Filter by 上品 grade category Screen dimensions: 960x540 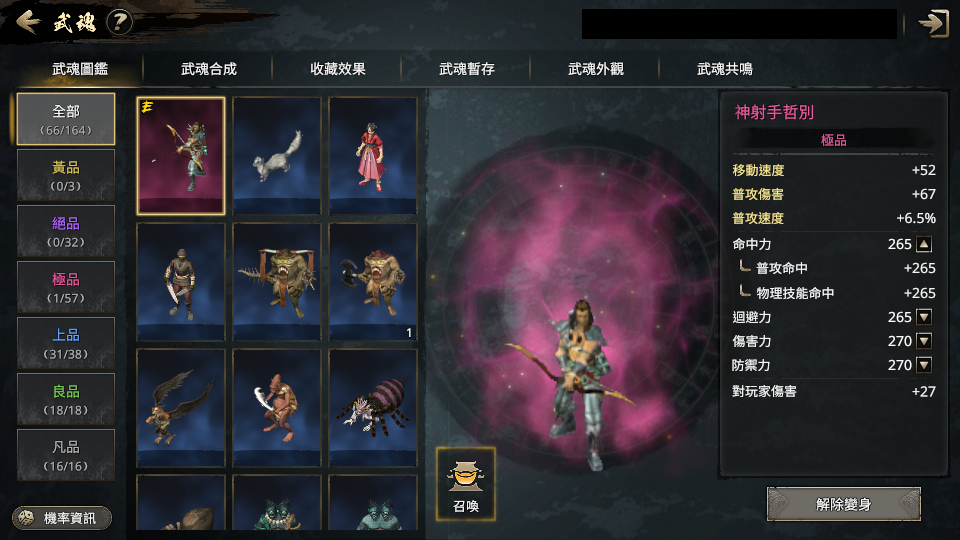[x=66, y=343]
